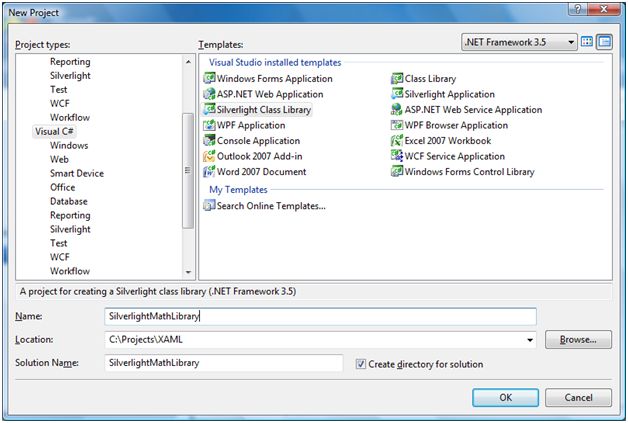Click OK to create the project
The height and width of the screenshot is (423, 628).
[x=505, y=397]
